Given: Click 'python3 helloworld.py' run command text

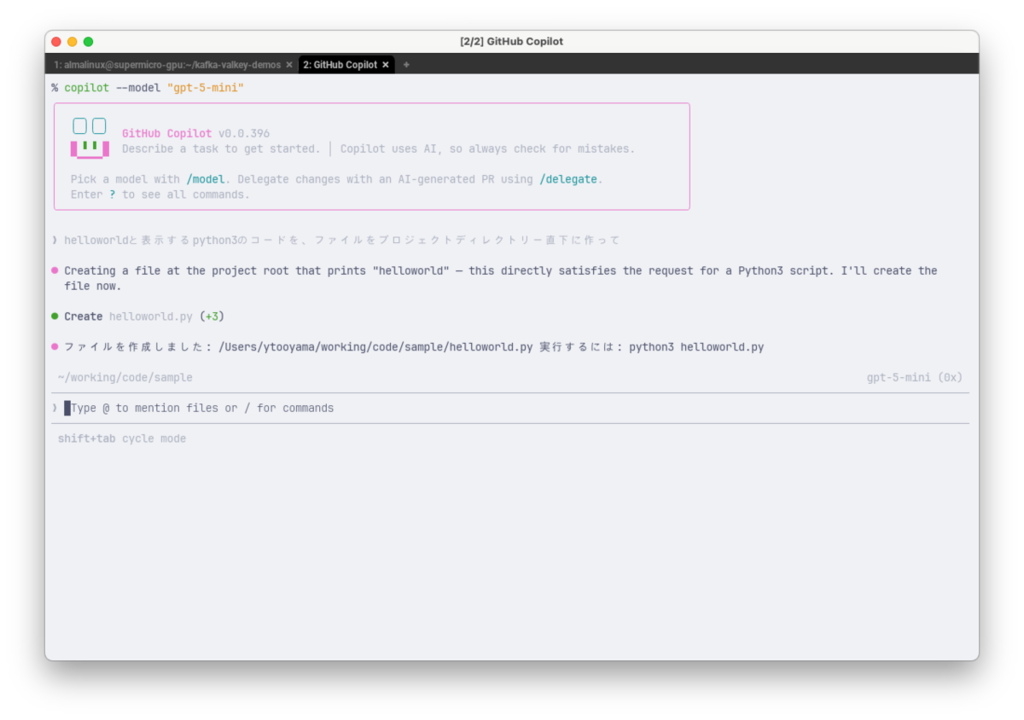Looking at the screenshot, I should pyautogui.click(x=696, y=347).
